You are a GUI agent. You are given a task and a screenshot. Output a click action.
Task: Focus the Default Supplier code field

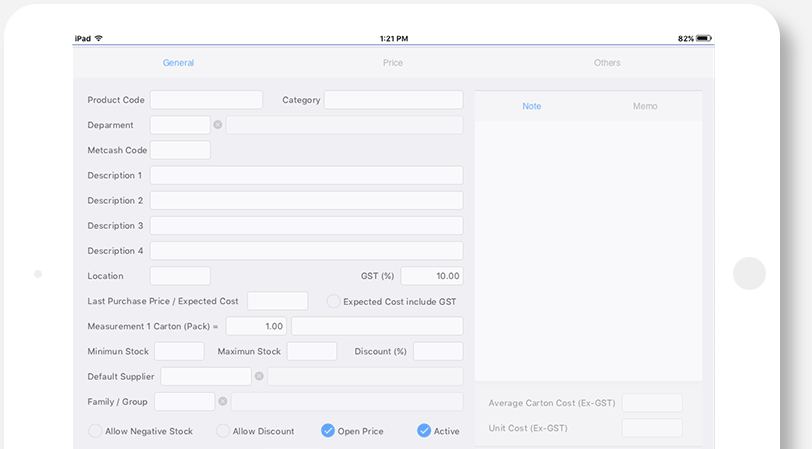[206, 376]
